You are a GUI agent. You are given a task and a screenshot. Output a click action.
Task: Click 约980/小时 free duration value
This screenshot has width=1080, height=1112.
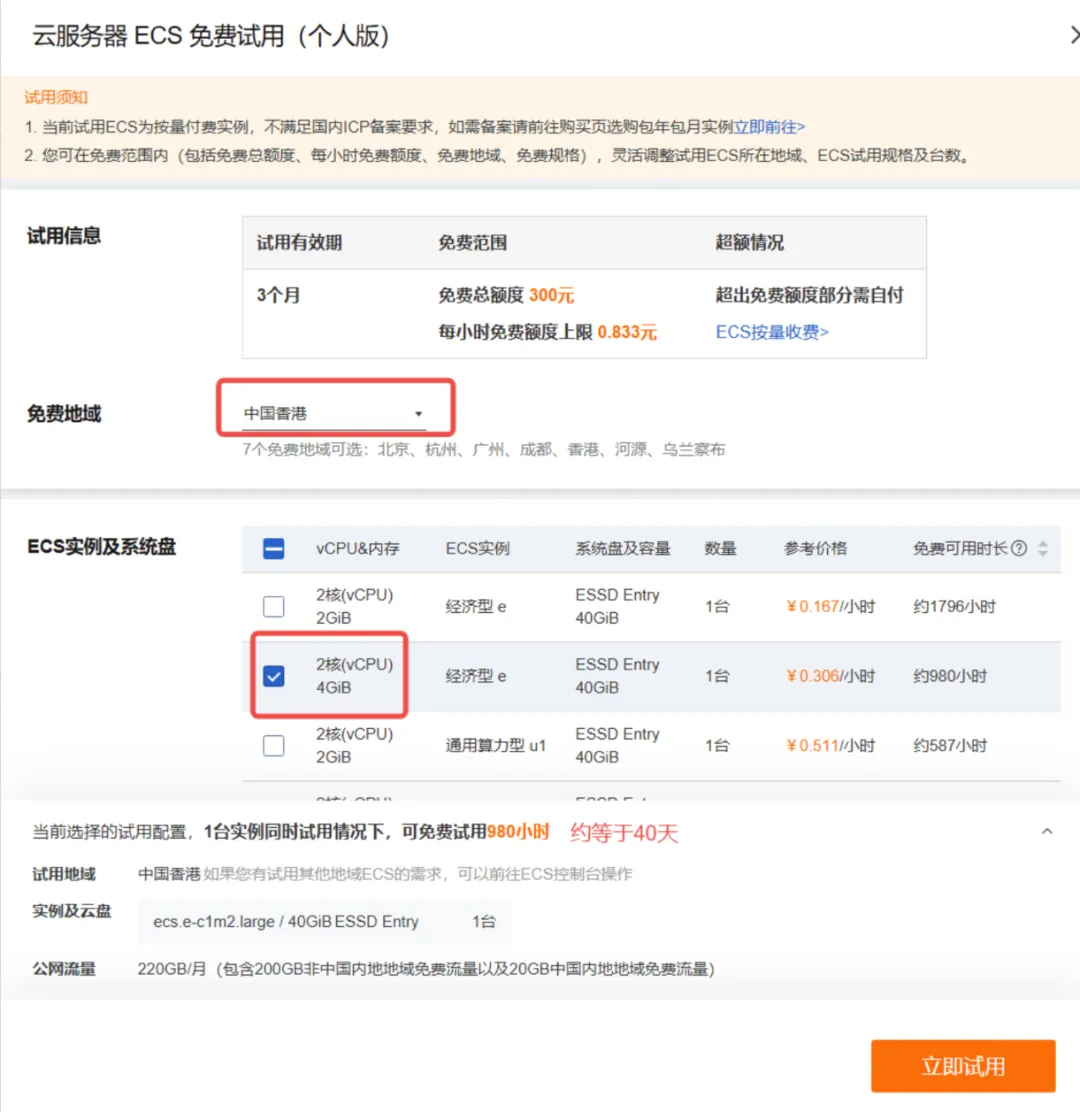950,676
